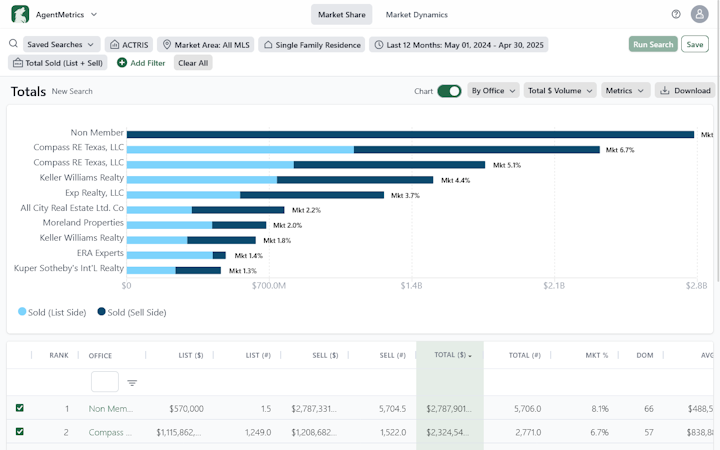The height and width of the screenshot is (450, 720).
Task: Open the Office column filter icon
Action: pos(132,382)
